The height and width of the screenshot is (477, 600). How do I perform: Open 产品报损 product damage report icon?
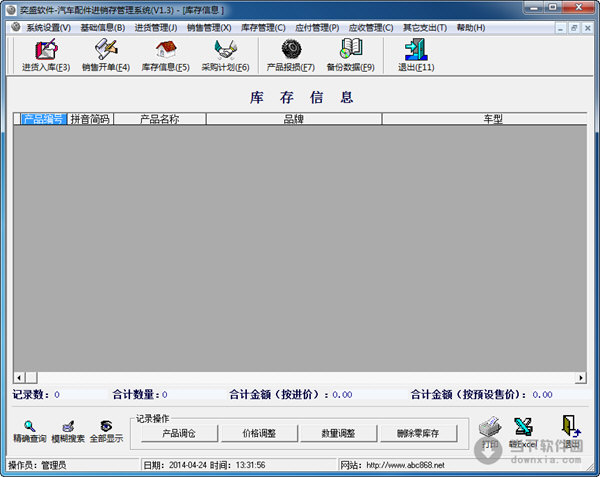coord(291,50)
